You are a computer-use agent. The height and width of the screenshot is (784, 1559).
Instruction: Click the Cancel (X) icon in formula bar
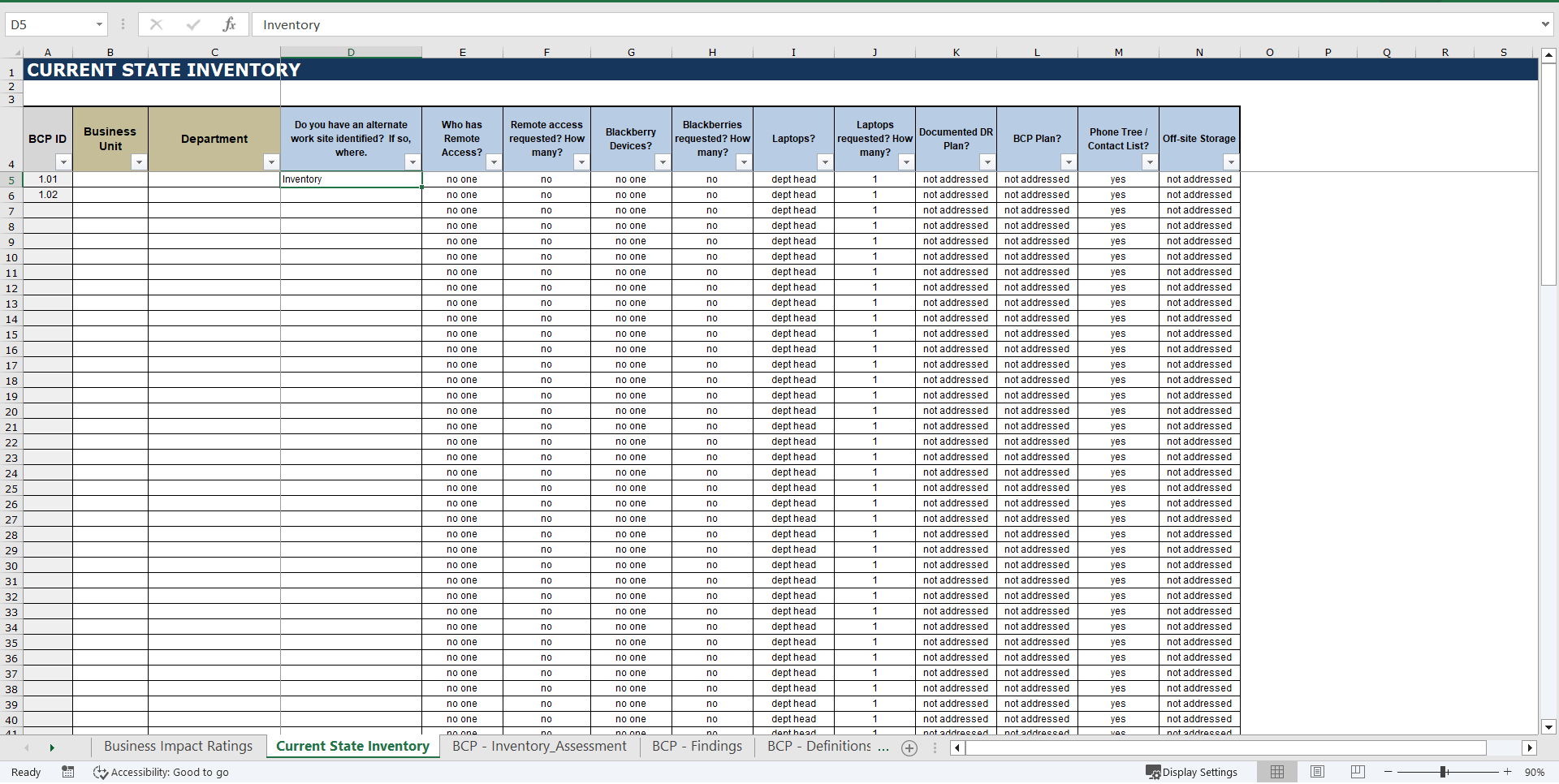156,24
